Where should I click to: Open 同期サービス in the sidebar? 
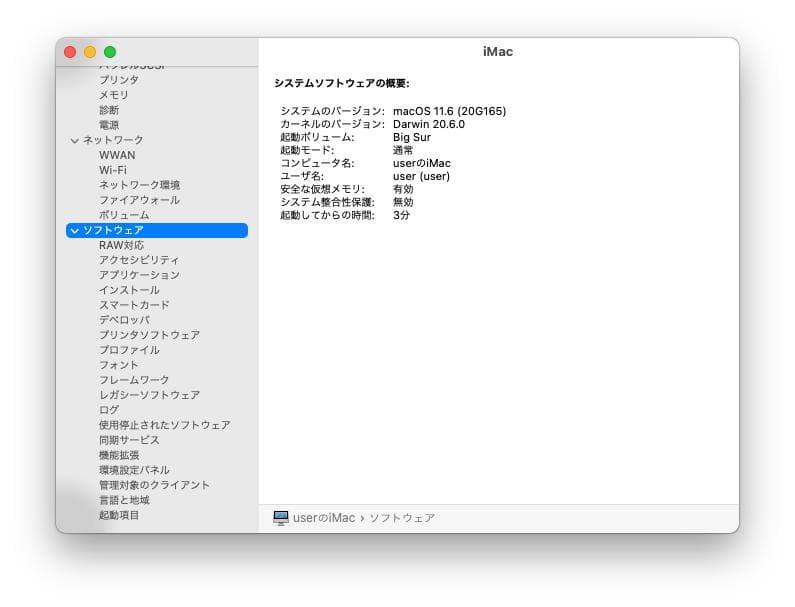(129, 440)
